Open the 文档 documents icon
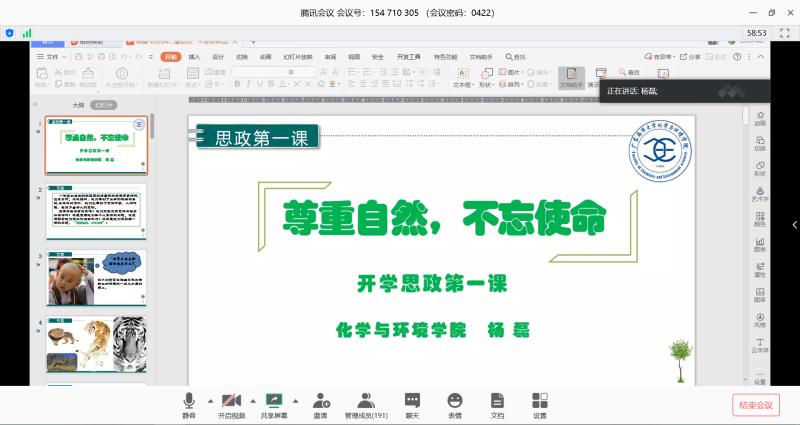 (497, 402)
